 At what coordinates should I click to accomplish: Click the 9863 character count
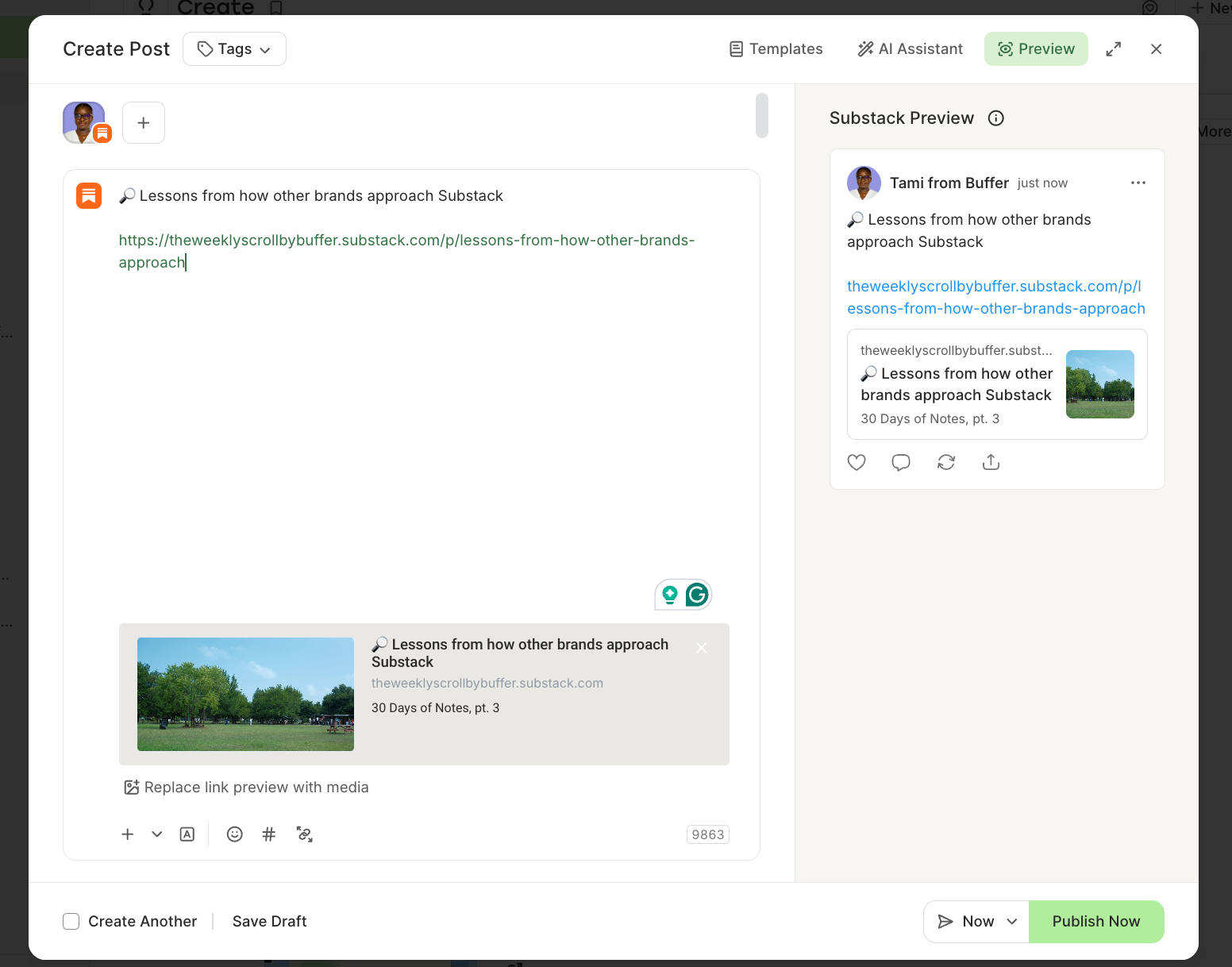coord(708,834)
